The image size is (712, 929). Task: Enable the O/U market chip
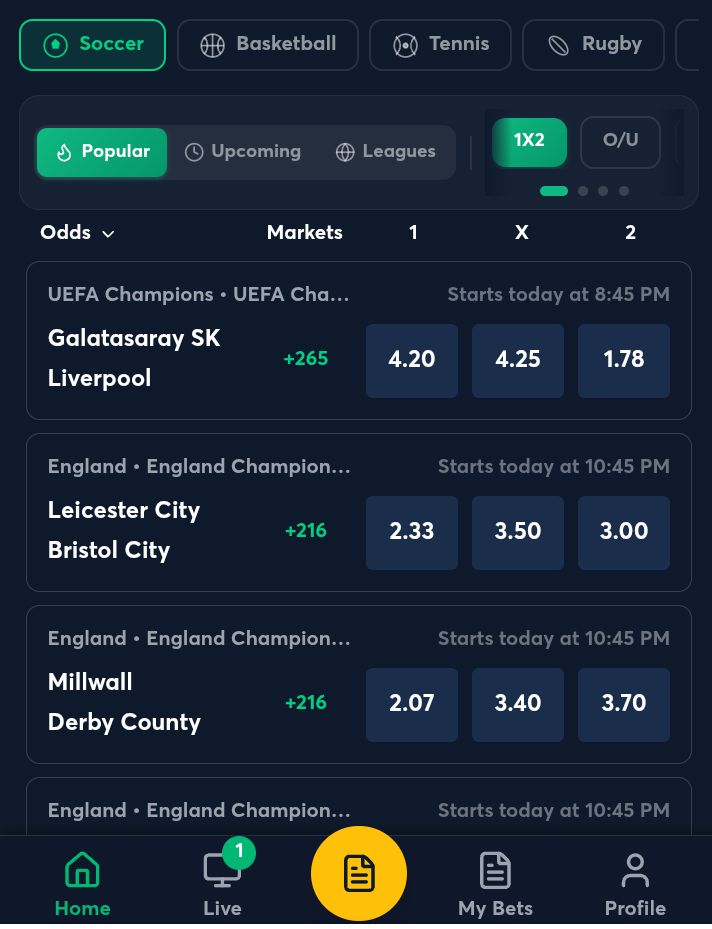(x=620, y=141)
